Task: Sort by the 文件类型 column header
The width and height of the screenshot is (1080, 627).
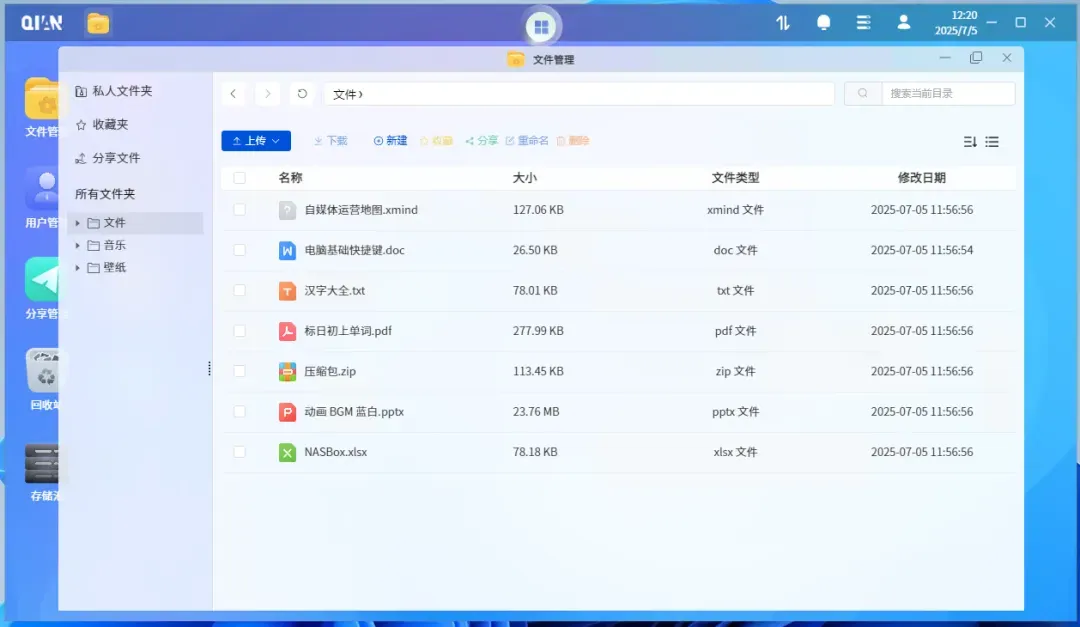Action: point(735,178)
